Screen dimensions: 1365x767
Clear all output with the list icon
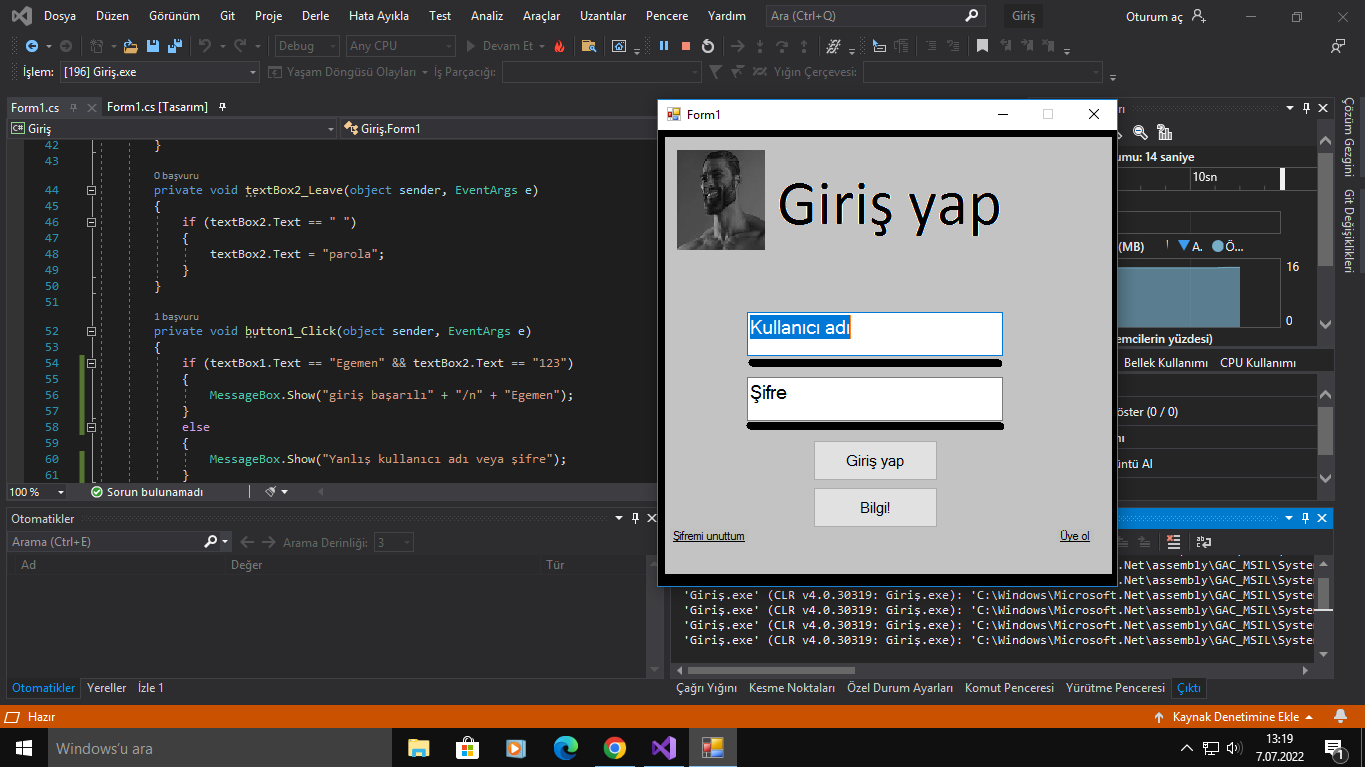(1174, 542)
